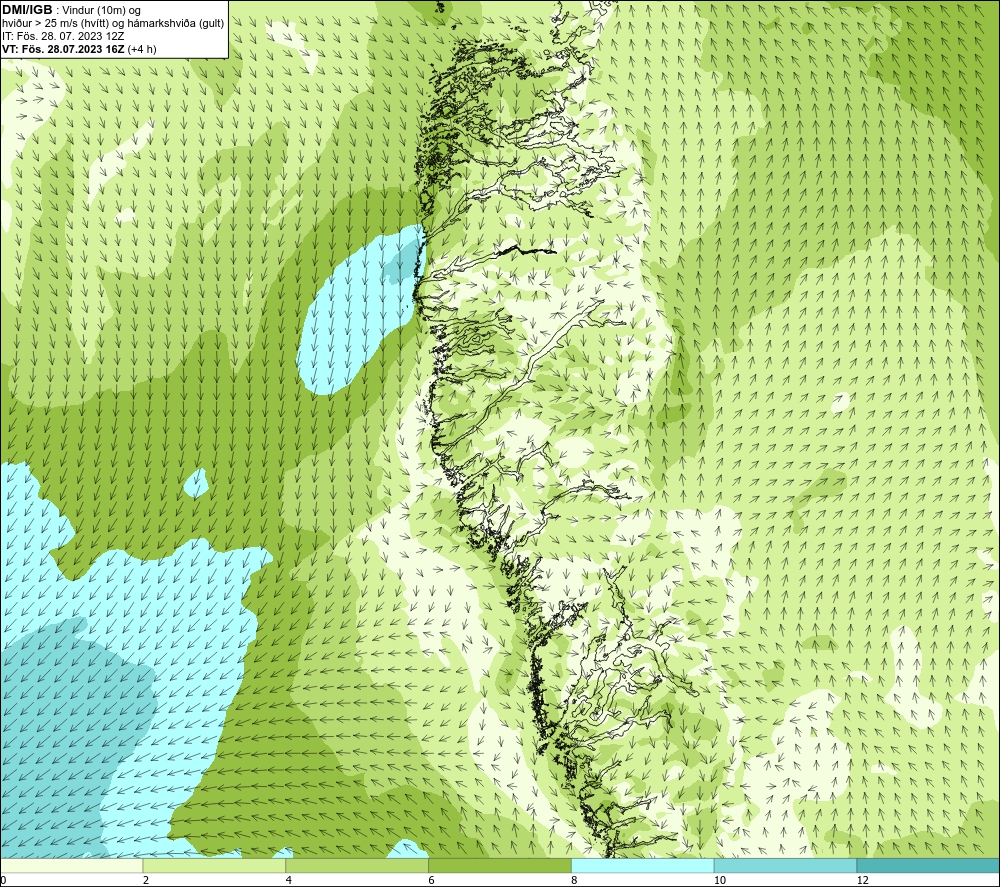The image size is (1000, 887).
Task: Click the 0–2 m/s palest color swatch
Action: tap(71, 865)
